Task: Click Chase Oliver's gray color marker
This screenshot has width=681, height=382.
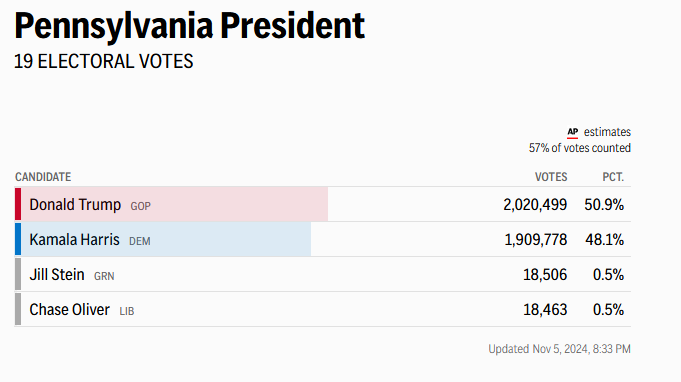Action: tap(18, 309)
